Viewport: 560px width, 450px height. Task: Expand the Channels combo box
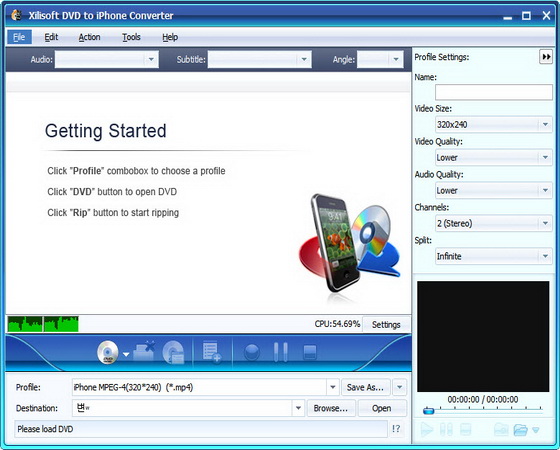pos(545,224)
